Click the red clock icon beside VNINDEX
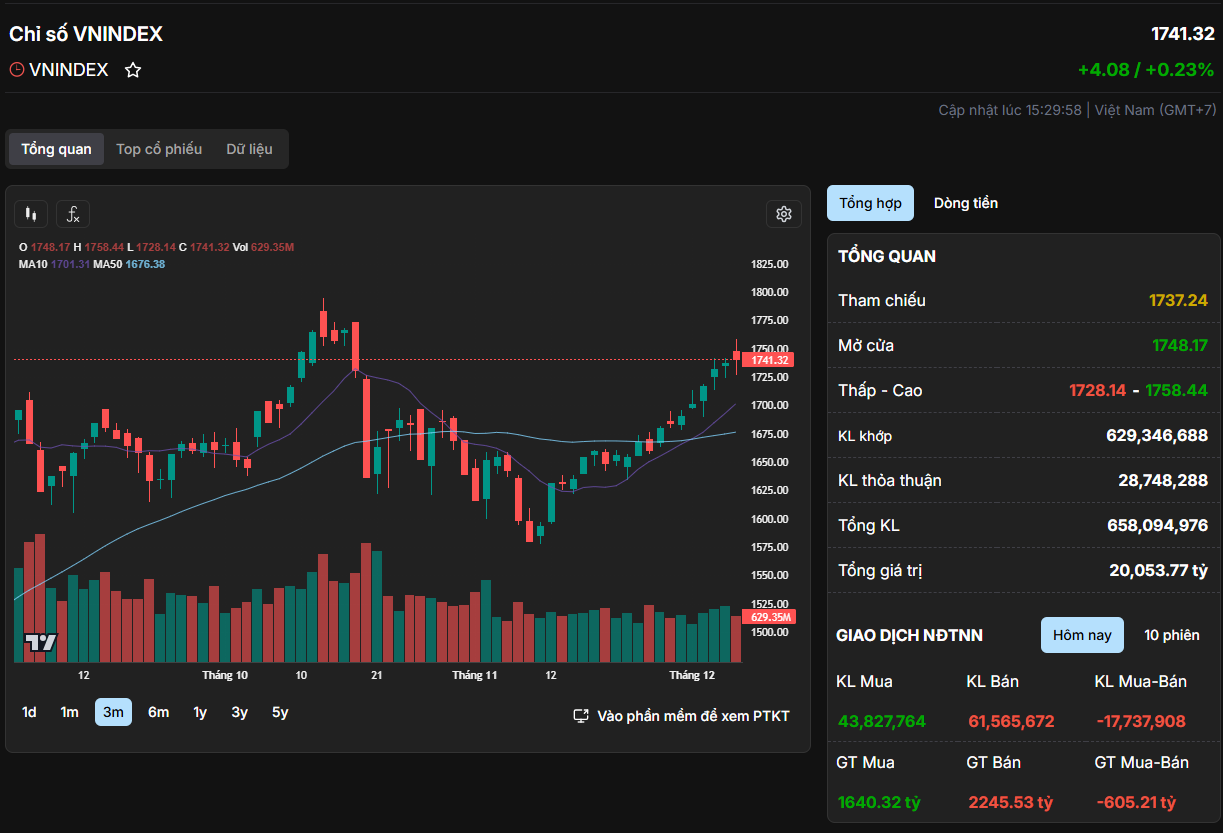 point(17,70)
